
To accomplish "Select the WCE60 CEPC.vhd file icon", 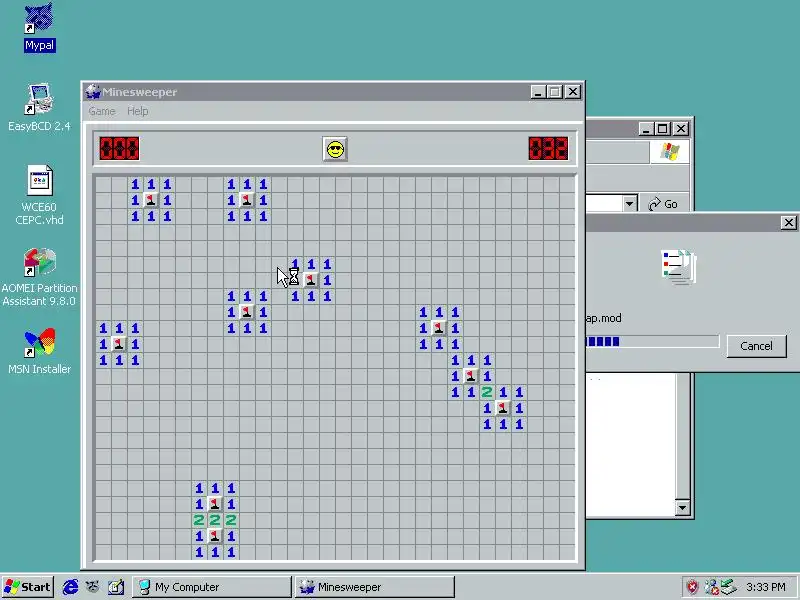I will click(39, 195).
